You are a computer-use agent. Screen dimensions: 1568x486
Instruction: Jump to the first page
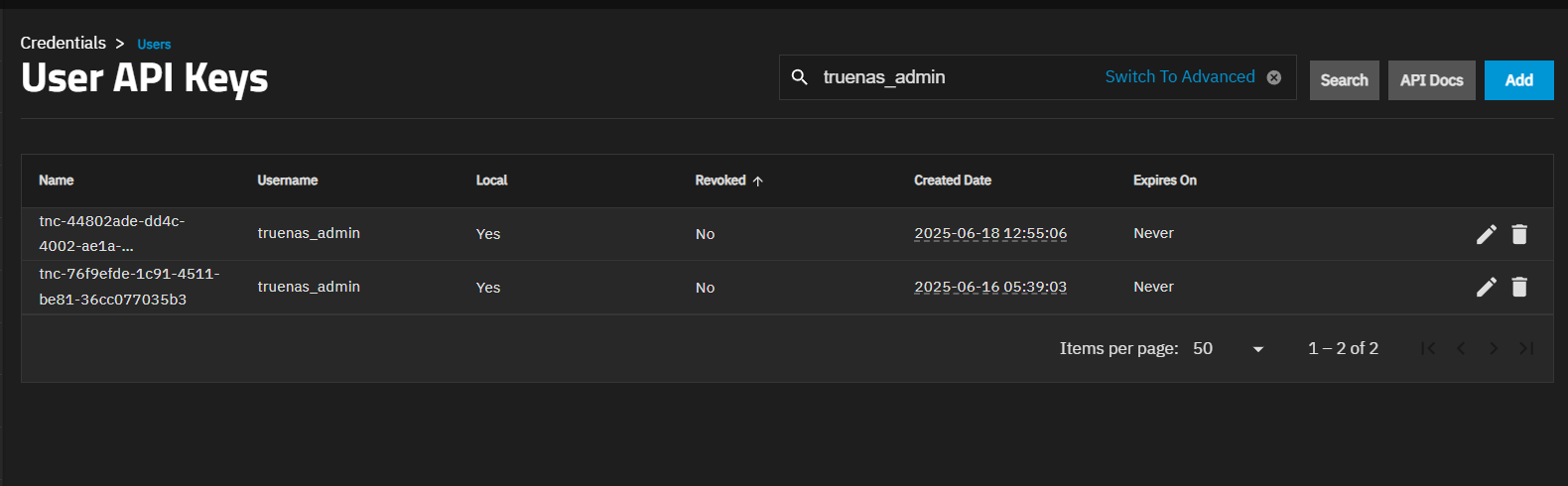(x=1428, y=348)
